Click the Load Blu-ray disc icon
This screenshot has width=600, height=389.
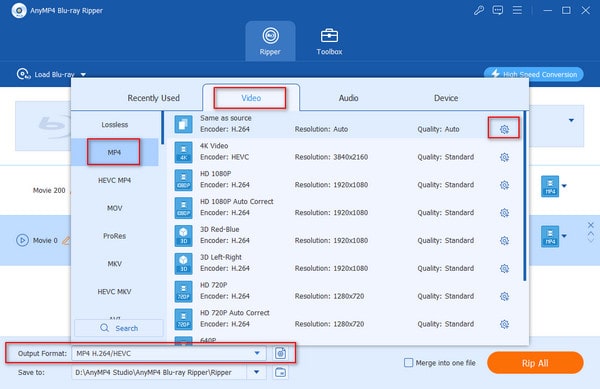(x=23, y=74)
